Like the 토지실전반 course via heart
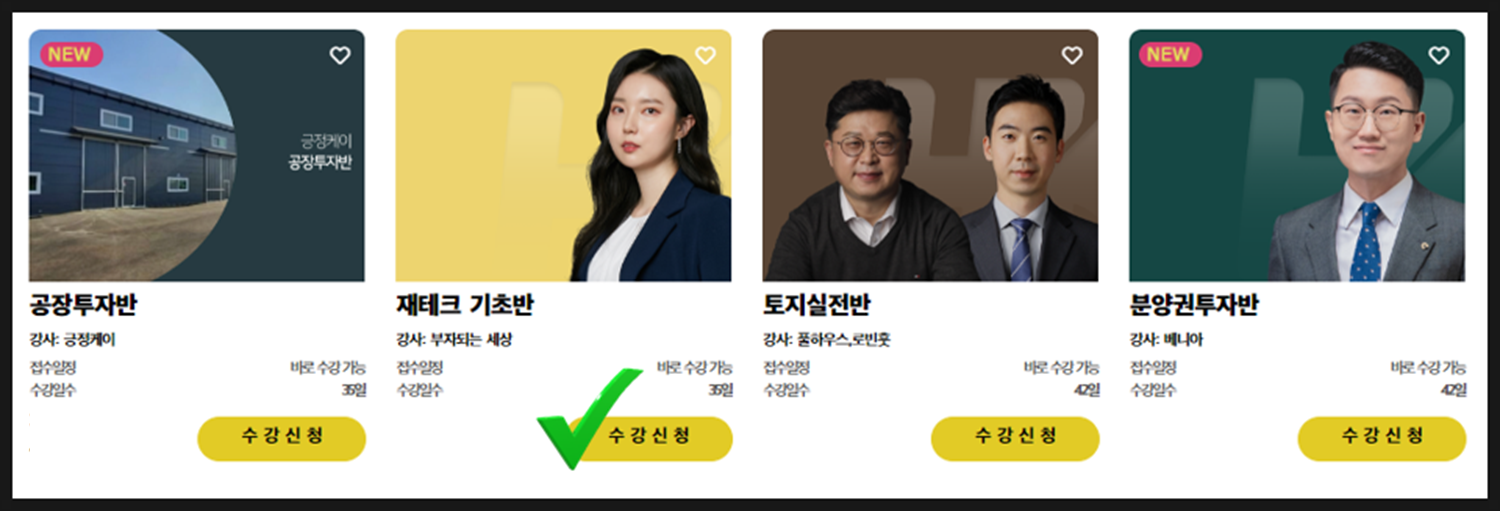 click(1072, 56)
